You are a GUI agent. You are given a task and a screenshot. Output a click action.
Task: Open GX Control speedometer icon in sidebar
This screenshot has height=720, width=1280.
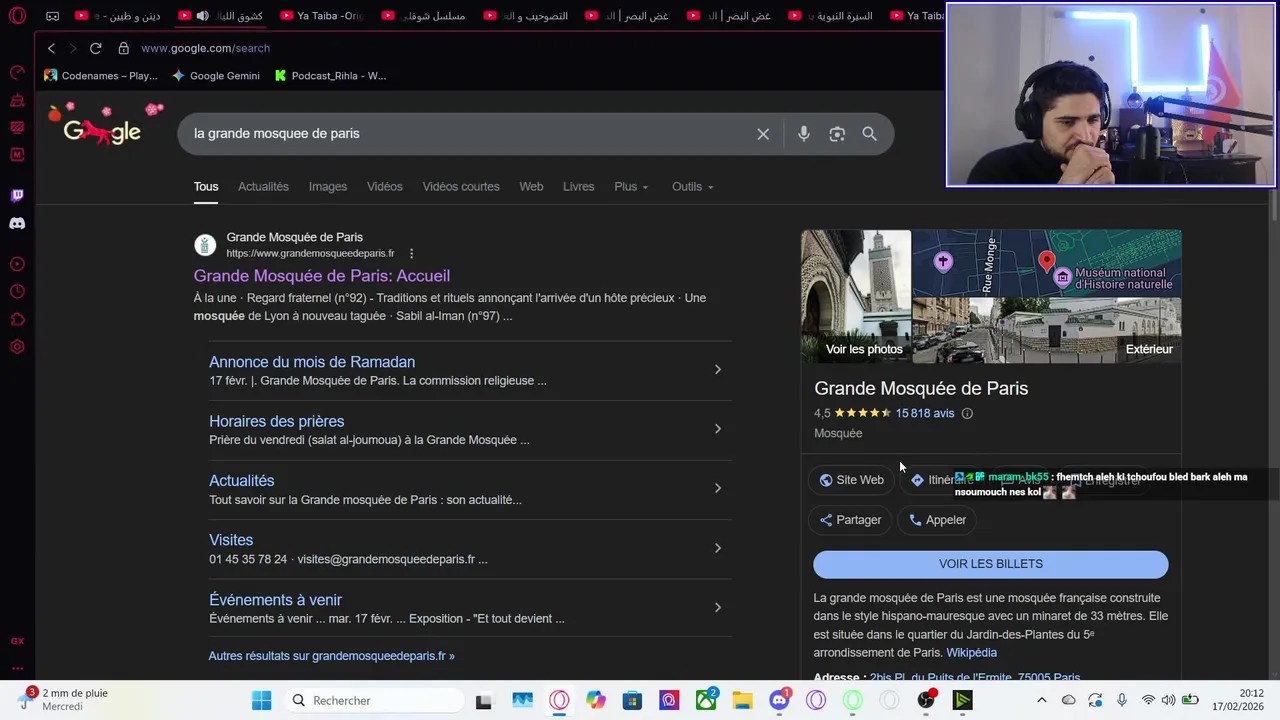point(17,72)
